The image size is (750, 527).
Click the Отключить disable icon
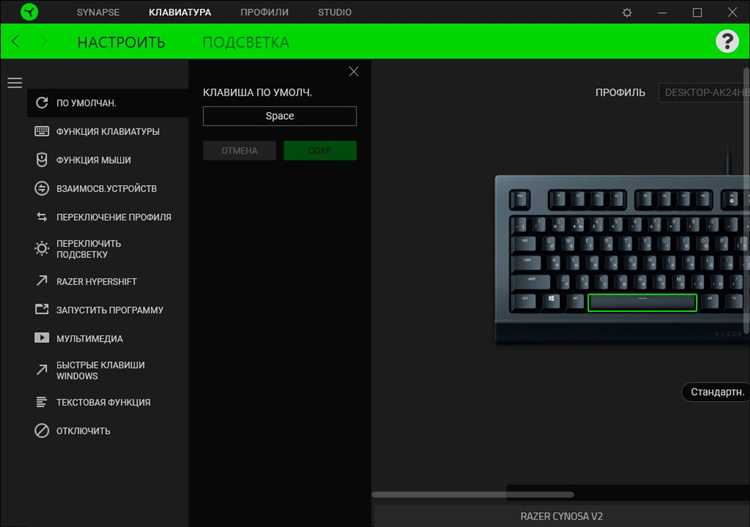[x=42, y=431]
